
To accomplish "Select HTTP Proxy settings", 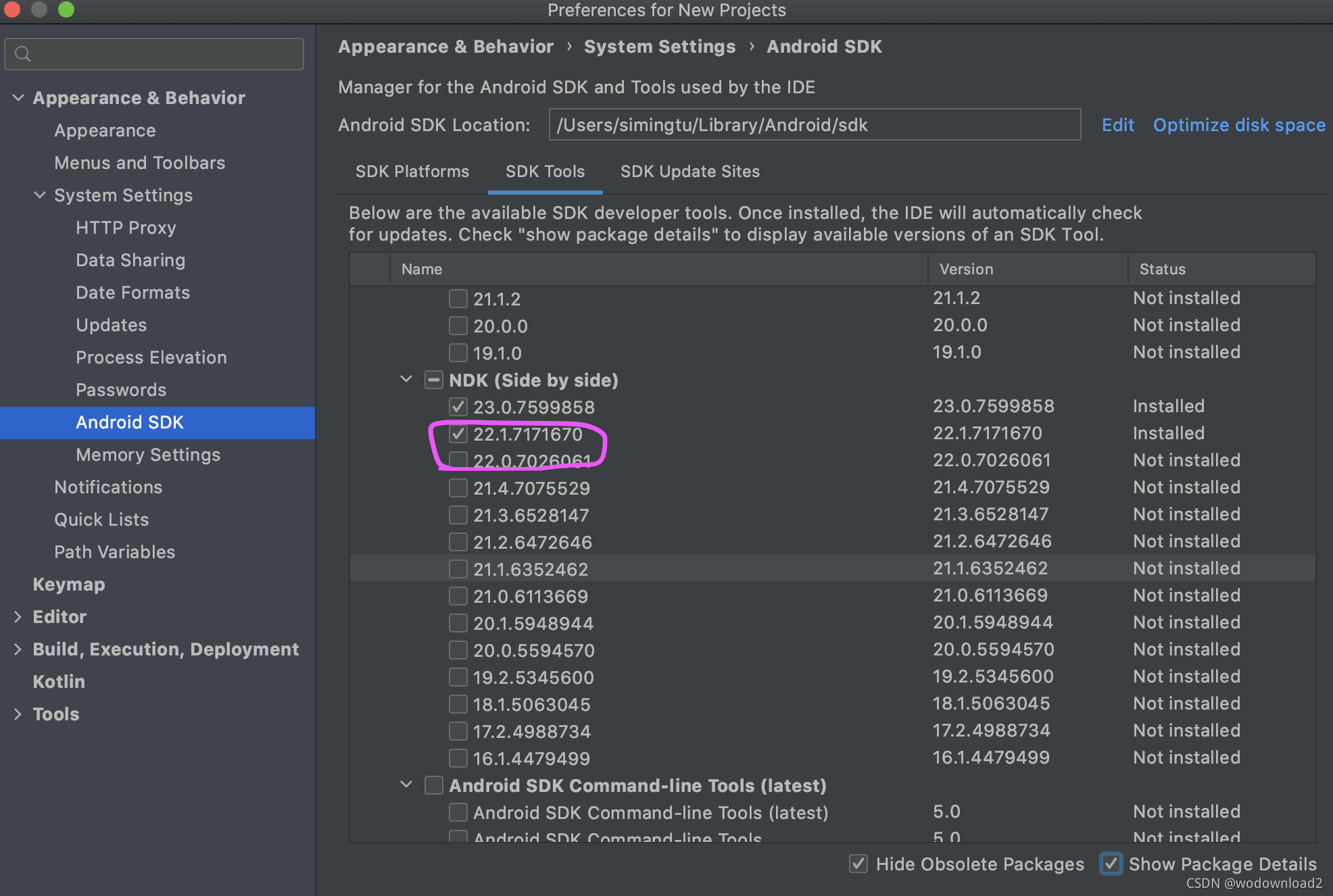I will pos(126,228).
